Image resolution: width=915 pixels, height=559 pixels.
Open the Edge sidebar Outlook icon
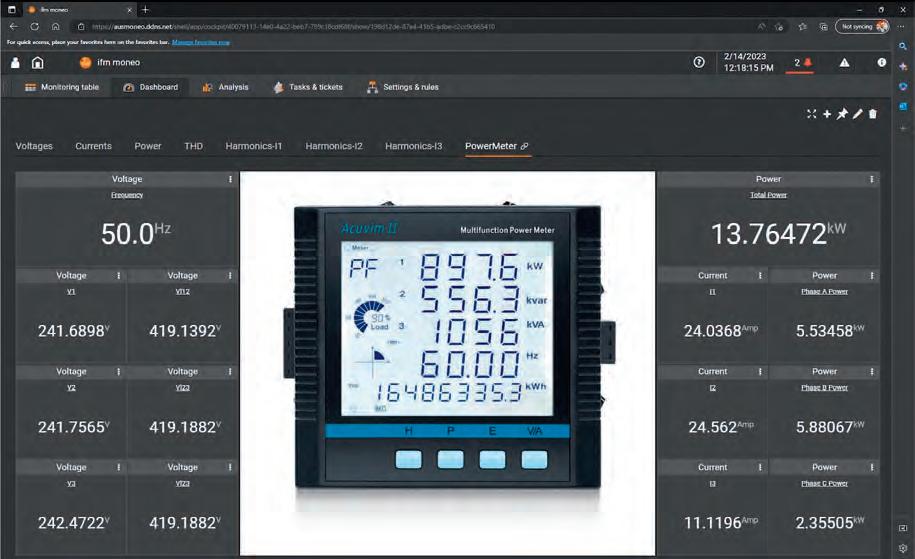[x=903, y=106]
